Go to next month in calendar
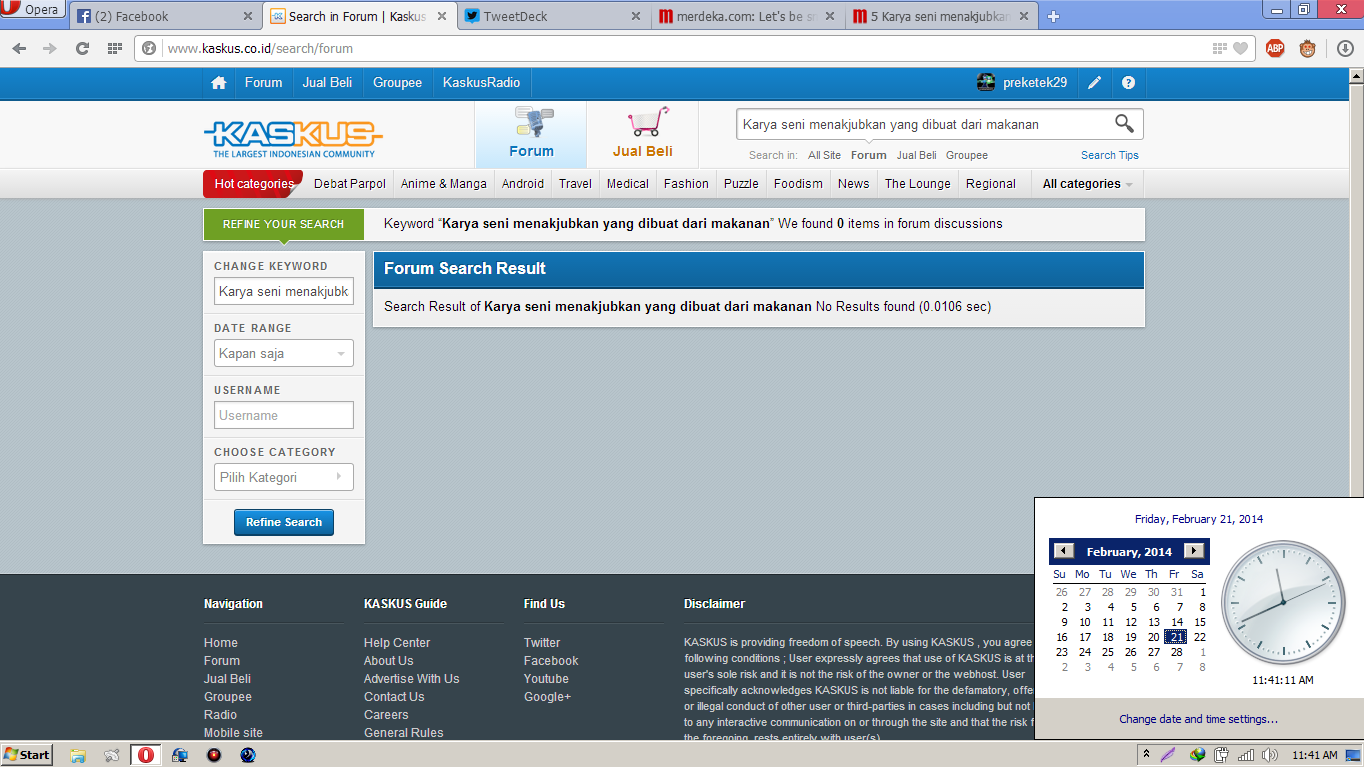The height and width of the screenshot is (767, 1364). click(1193, 551)
